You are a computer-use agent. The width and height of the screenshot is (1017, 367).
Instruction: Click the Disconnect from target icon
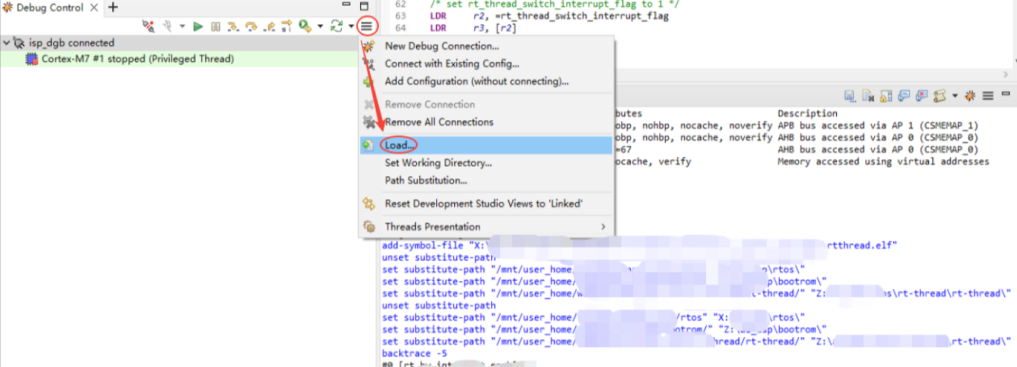point(149,27)
